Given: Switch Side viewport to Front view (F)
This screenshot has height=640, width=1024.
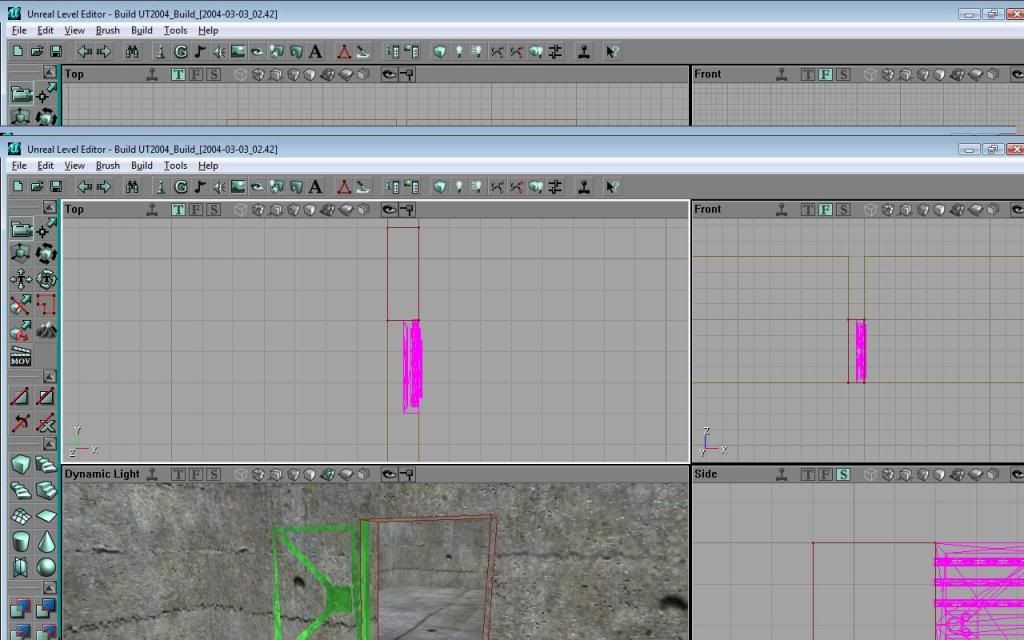Looking at the screenshot, I should (826, 474).
